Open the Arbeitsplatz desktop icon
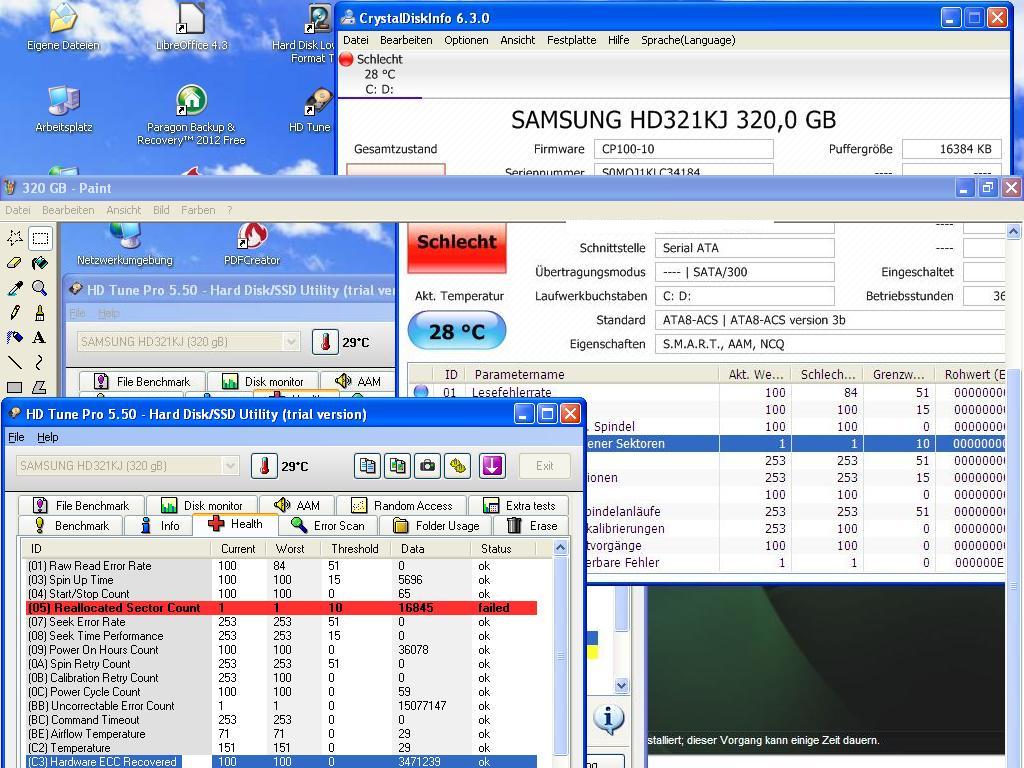 pos(63,109)
